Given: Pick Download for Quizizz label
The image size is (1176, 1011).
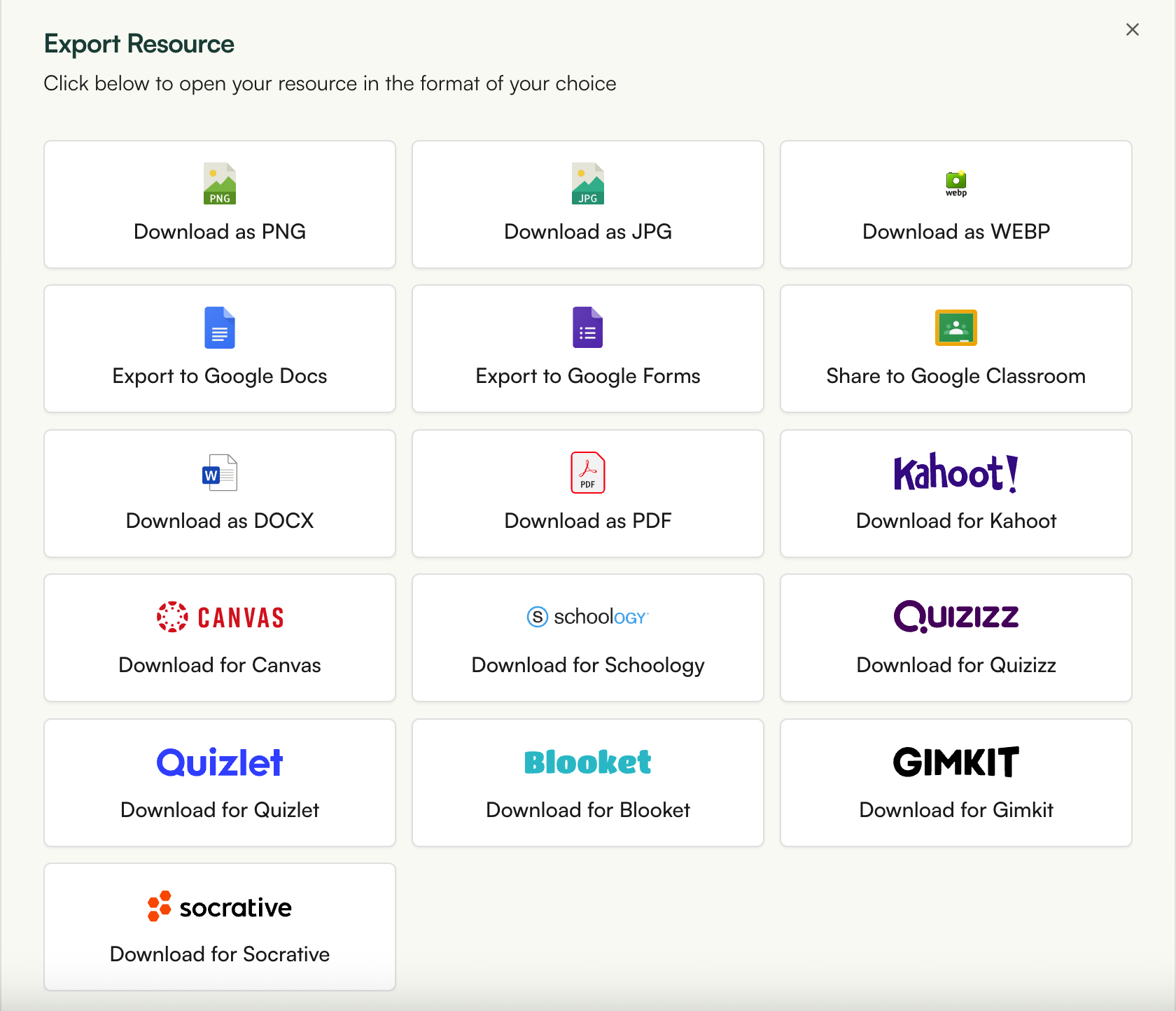Looking at the screenshot, I should point(956,665).
